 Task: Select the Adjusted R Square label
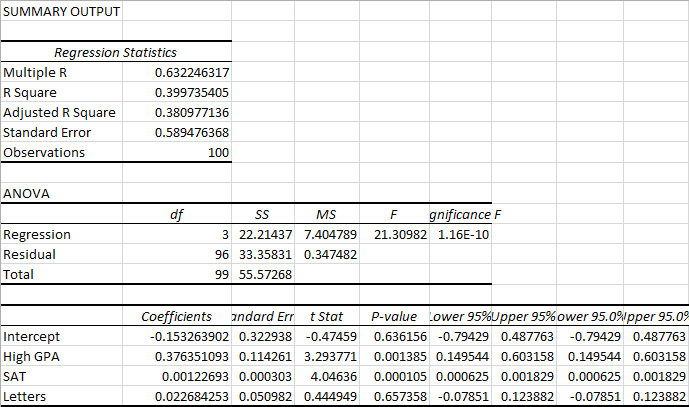click(62, 113)
